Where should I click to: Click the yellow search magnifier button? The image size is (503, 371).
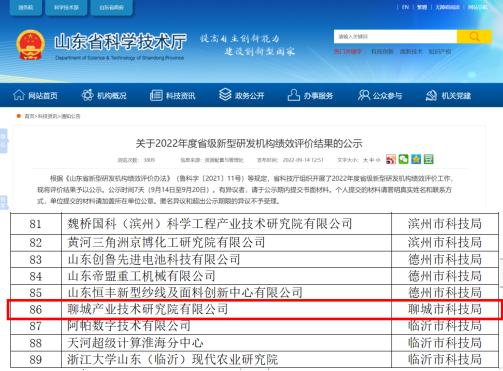pyautogui.click(x=474, y=36)
